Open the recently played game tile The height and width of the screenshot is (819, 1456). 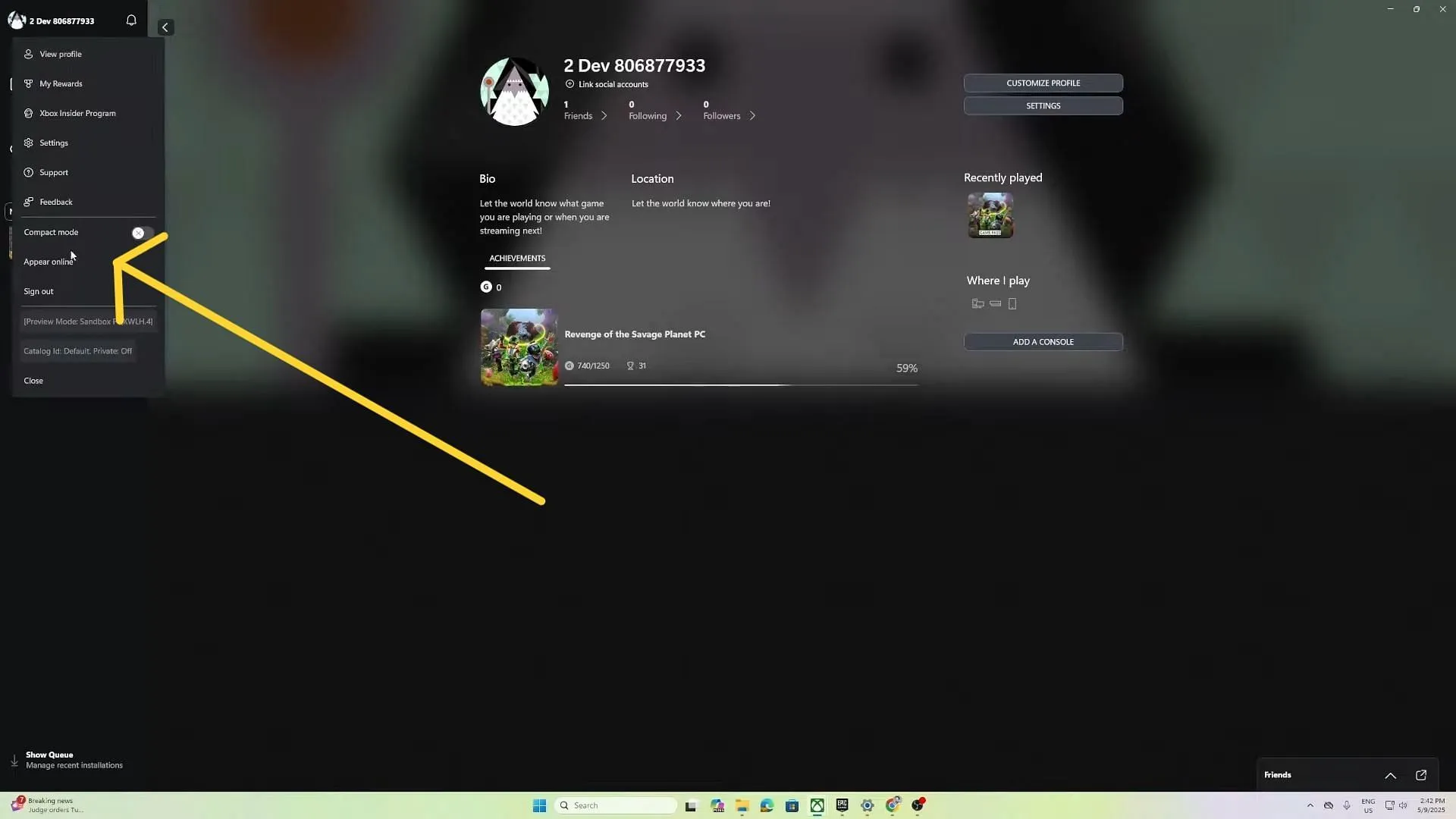(x=990, y=215)
